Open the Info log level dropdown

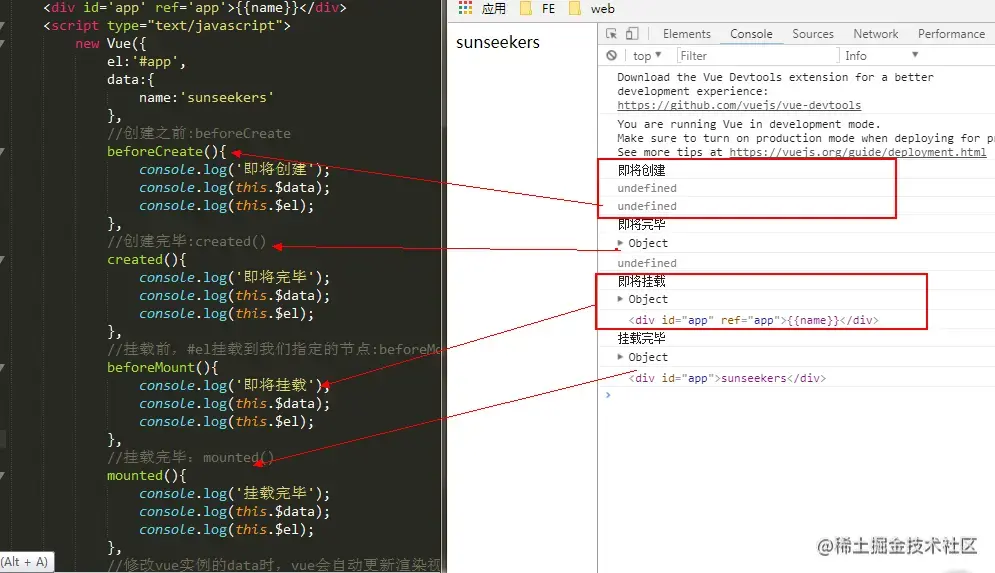click(881, 56)
